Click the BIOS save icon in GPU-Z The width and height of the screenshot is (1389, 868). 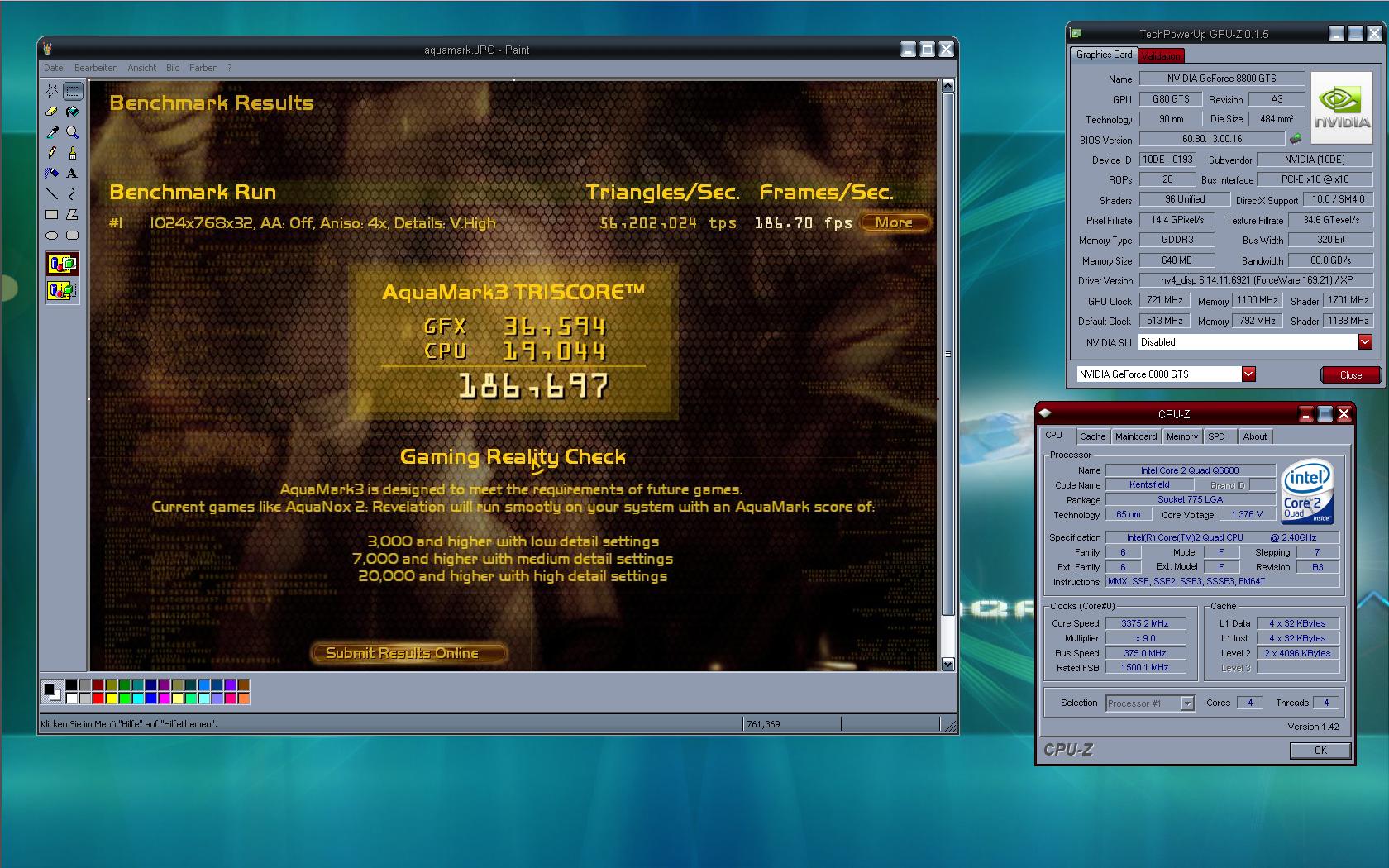(1296, 139)
